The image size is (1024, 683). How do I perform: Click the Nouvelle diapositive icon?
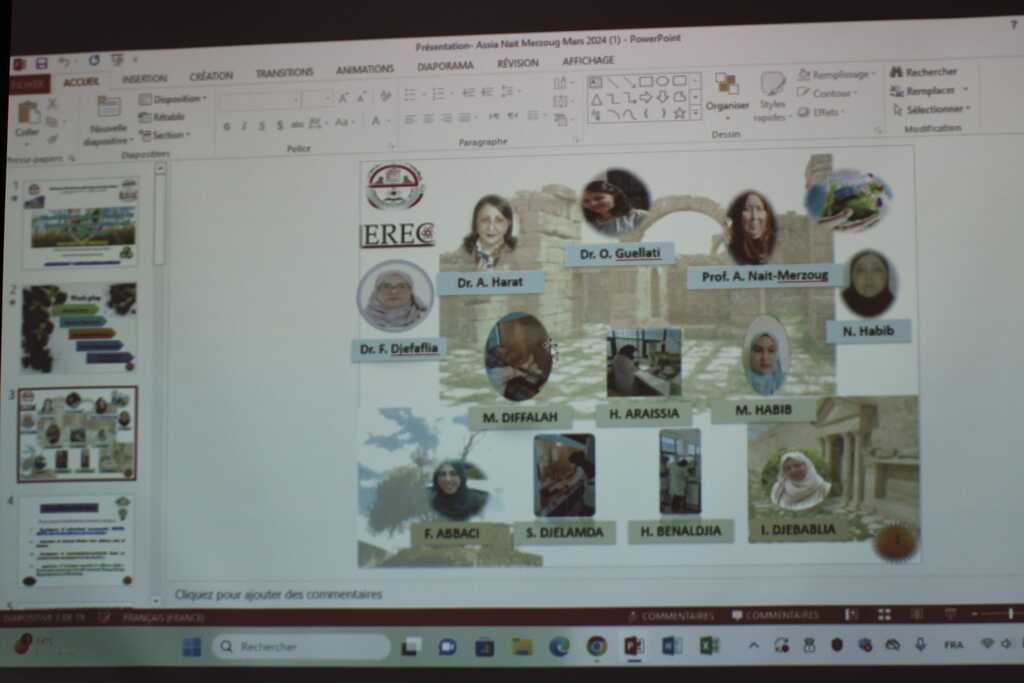tap(108, 108)
